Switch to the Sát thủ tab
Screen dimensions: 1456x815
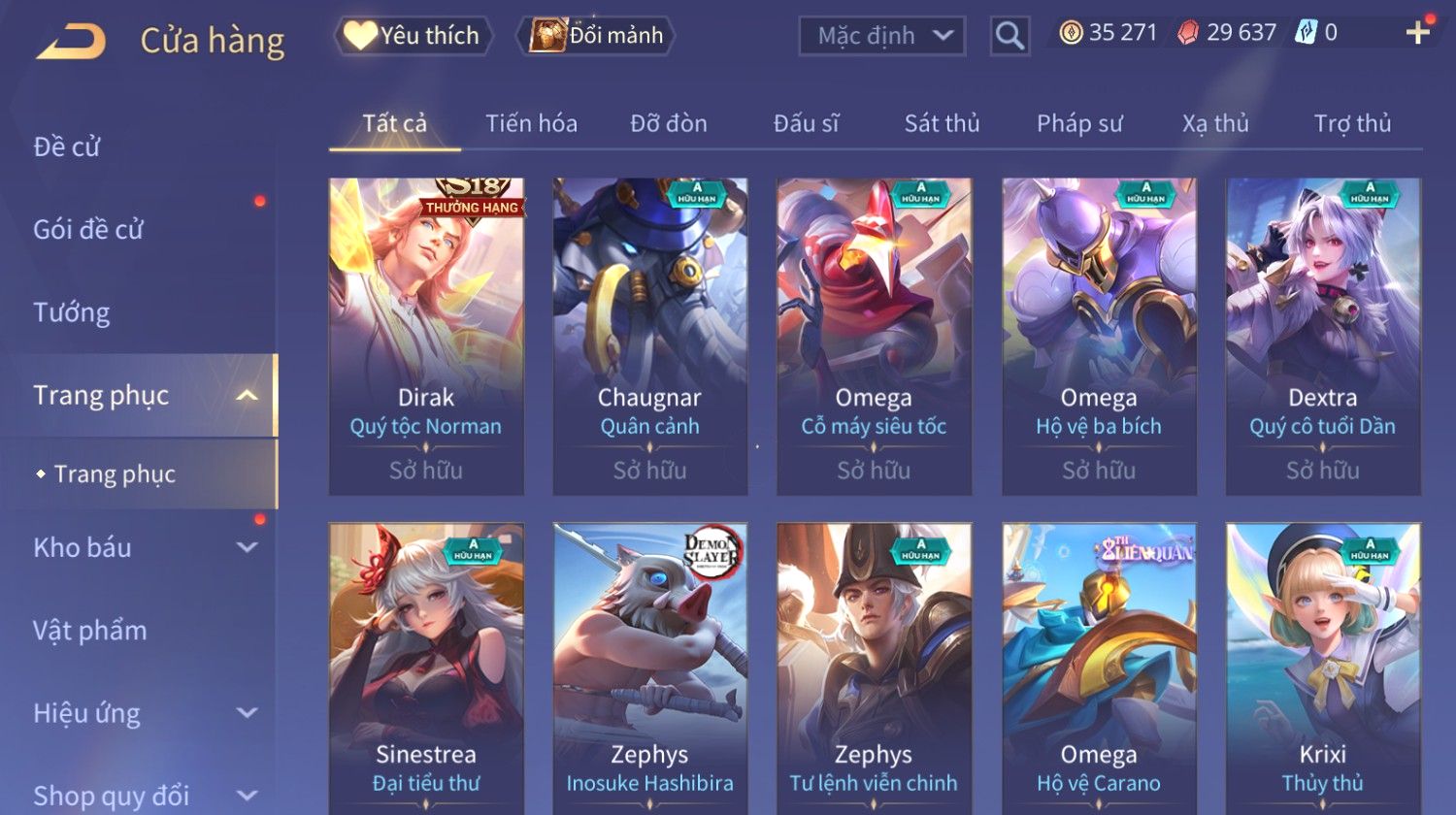pos(942,123)
